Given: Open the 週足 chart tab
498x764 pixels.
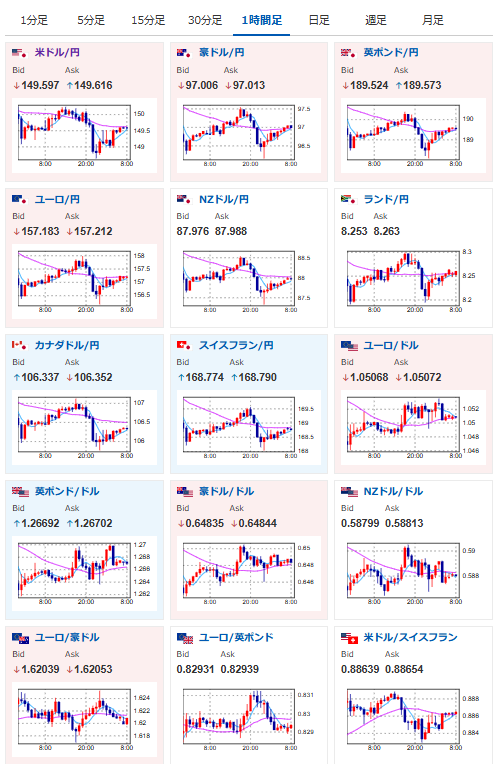Looking at the screenshot, I should tap(376, 20).
